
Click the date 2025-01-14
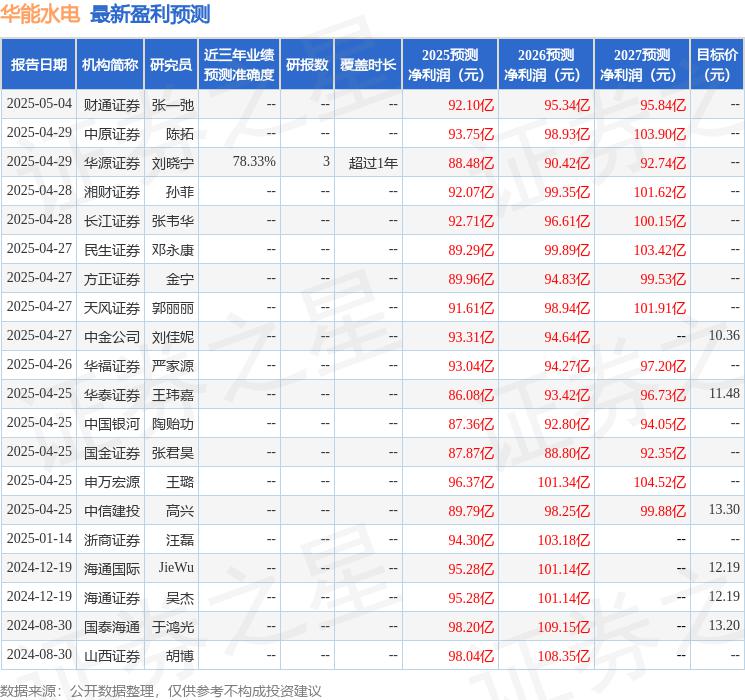pos(39,538)
